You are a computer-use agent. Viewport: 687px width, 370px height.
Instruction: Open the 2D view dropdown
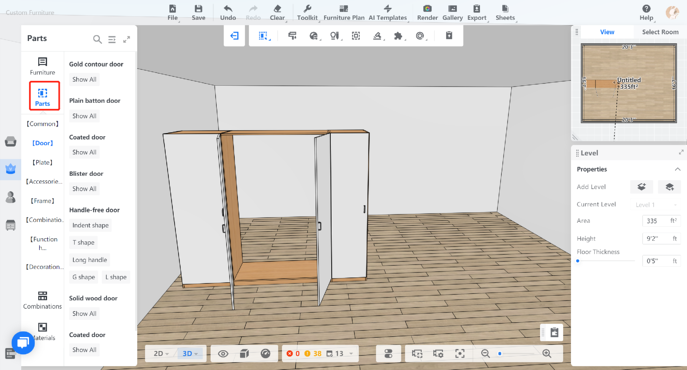161,353
